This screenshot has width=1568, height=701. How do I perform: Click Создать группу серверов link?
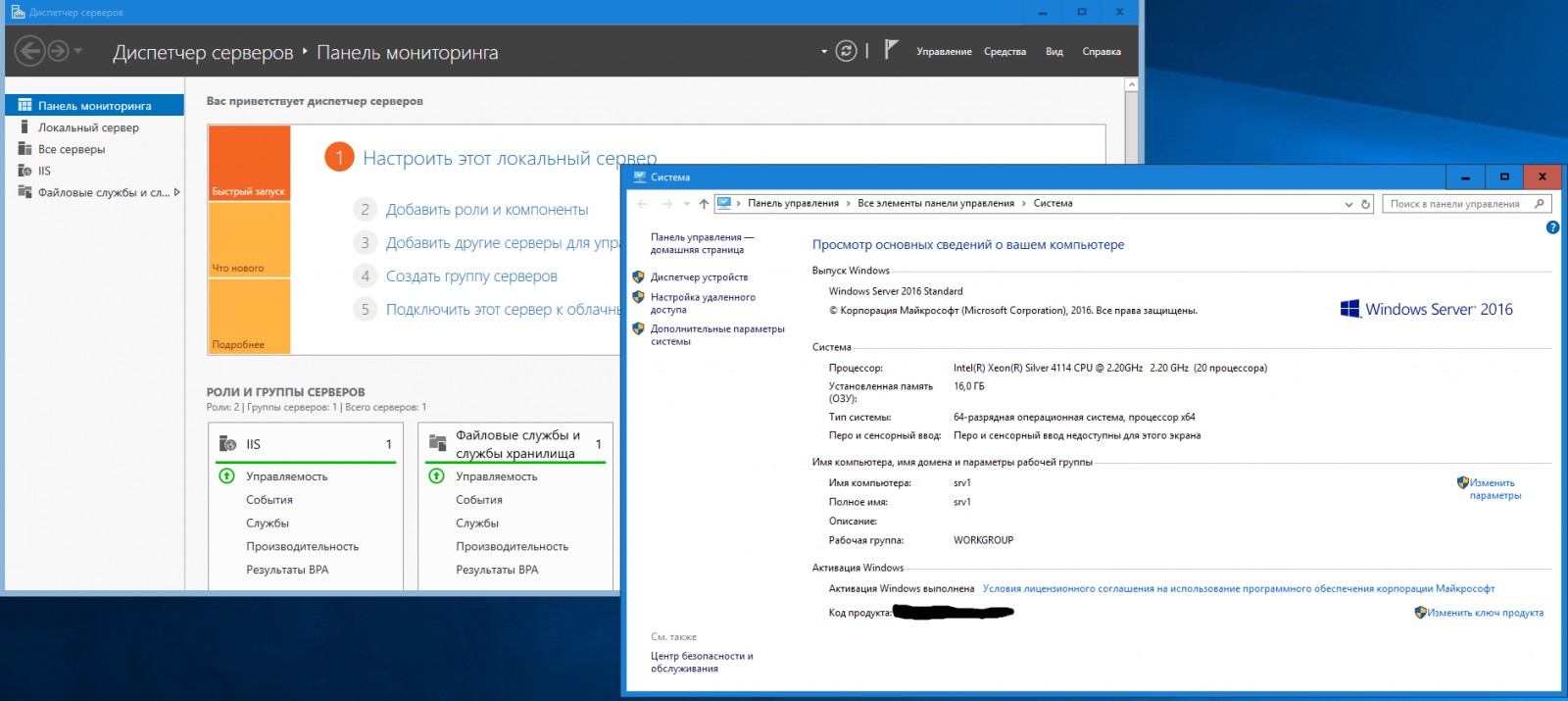471,276
